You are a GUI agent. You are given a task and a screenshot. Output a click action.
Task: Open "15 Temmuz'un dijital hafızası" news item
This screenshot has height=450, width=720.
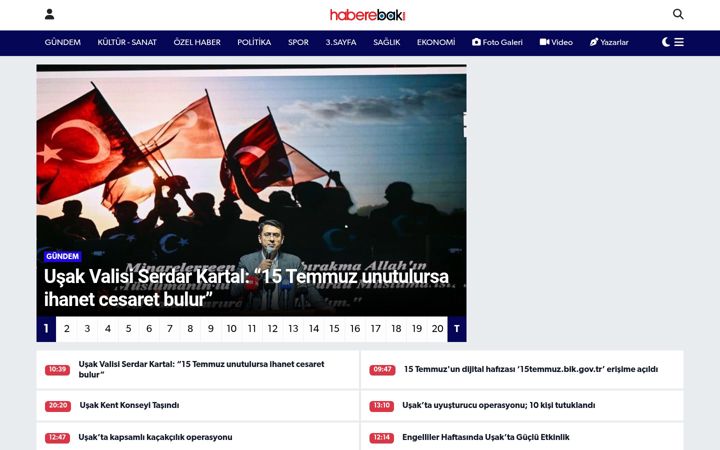pos(522,370)
